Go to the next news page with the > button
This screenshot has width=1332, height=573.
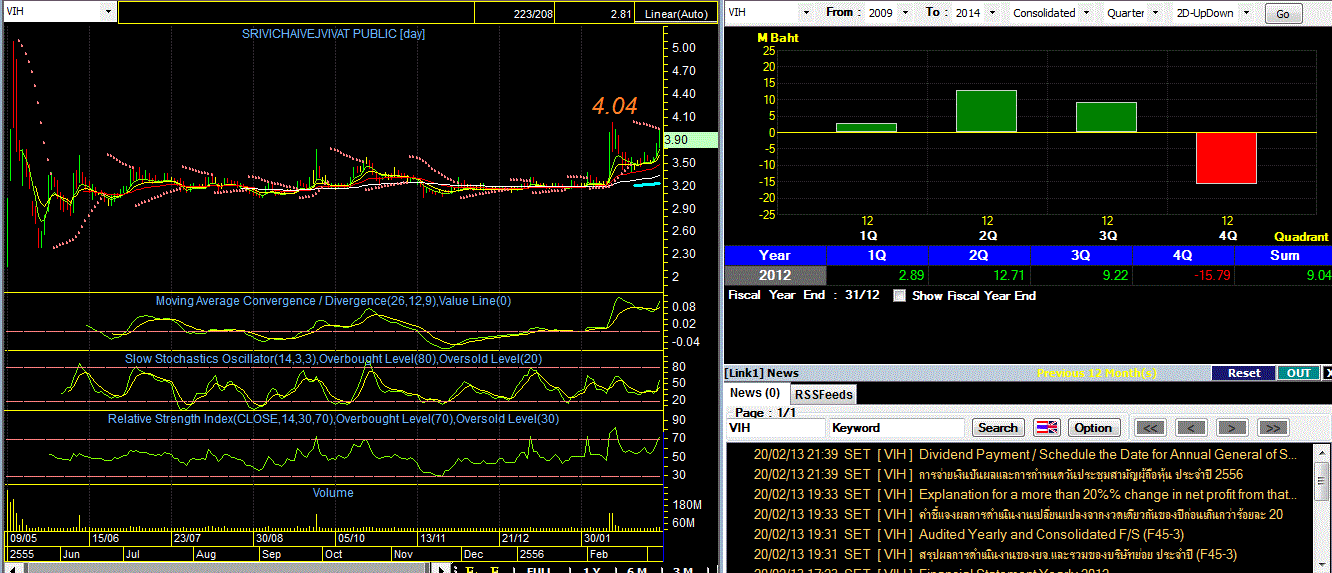(x=1231, y=428)
